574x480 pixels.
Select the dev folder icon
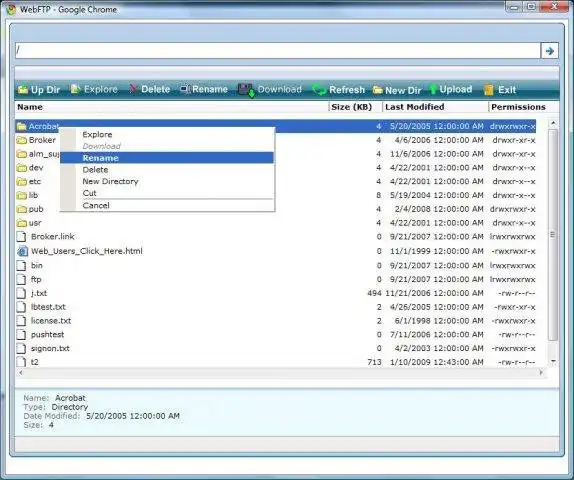[22, 168]
